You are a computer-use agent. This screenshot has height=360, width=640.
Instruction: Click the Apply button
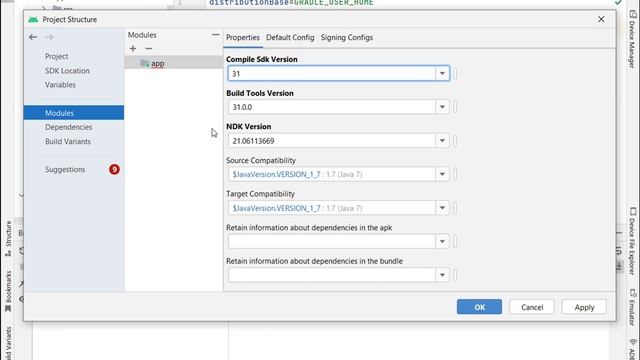[x=584, y=307]
